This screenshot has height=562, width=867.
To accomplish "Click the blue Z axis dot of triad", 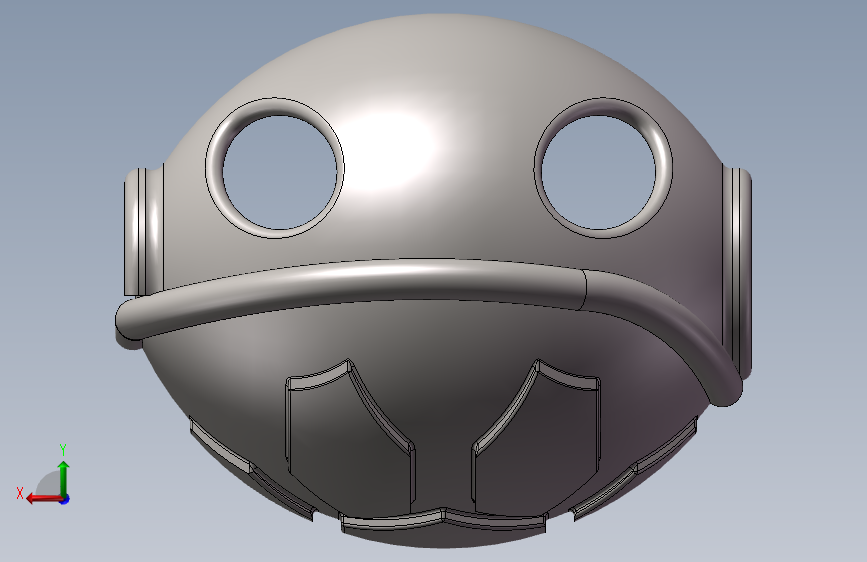I will click(x=65, y=499).
